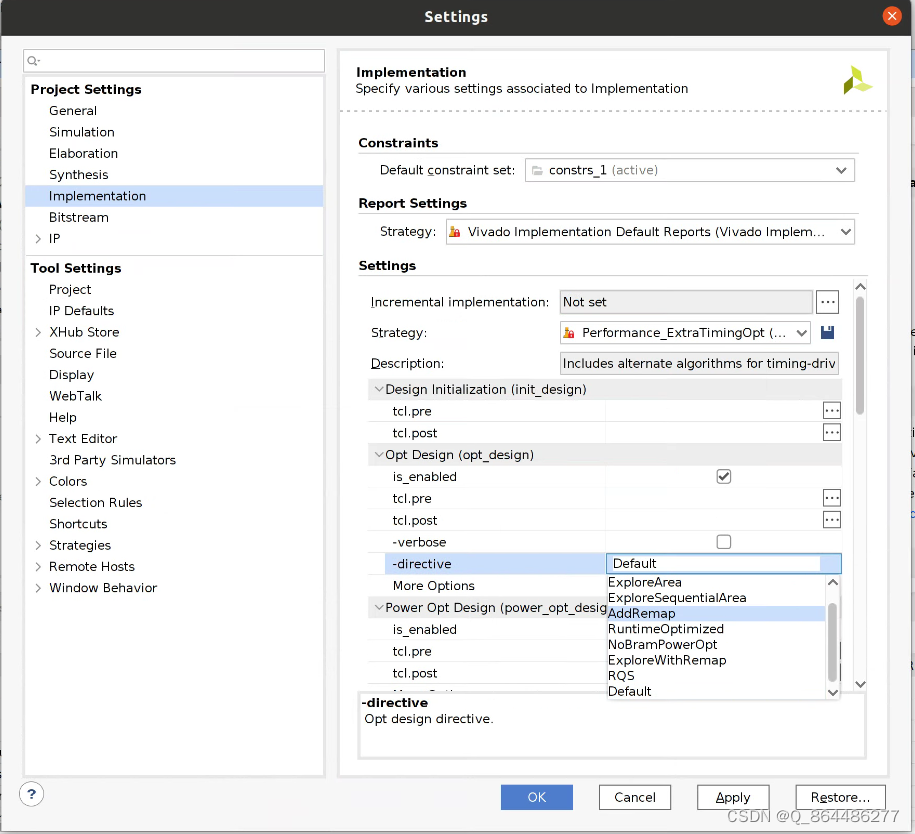Screen dimensions: 915x834
Task: Select RuntimeOptimized from the directive list
Action: click(665, 629)
